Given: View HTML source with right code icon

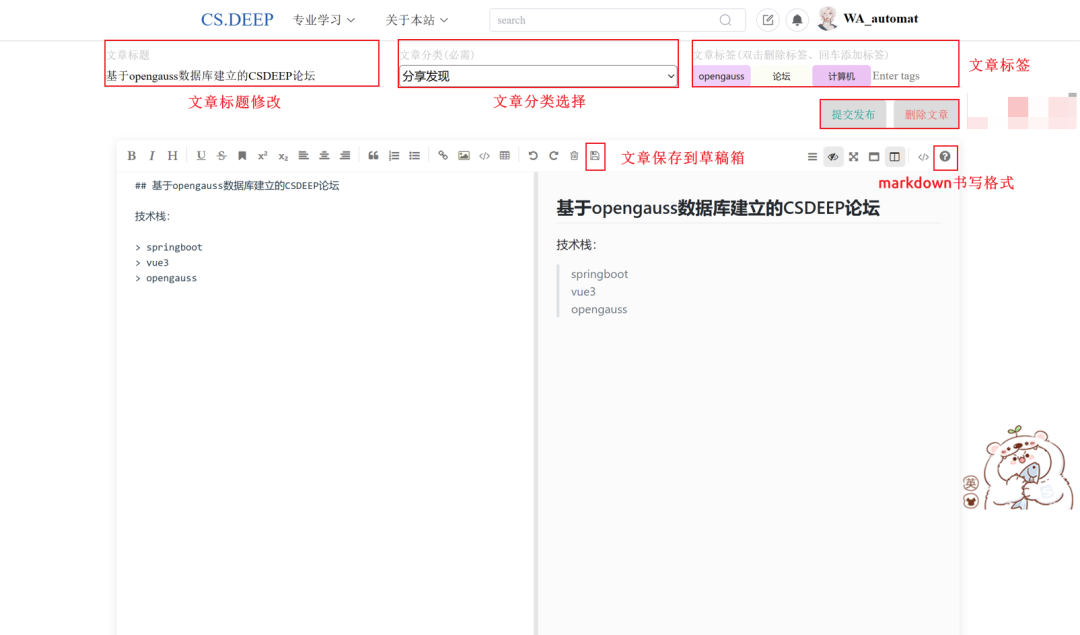Looking at the screenshot, I should click(923, 157).
